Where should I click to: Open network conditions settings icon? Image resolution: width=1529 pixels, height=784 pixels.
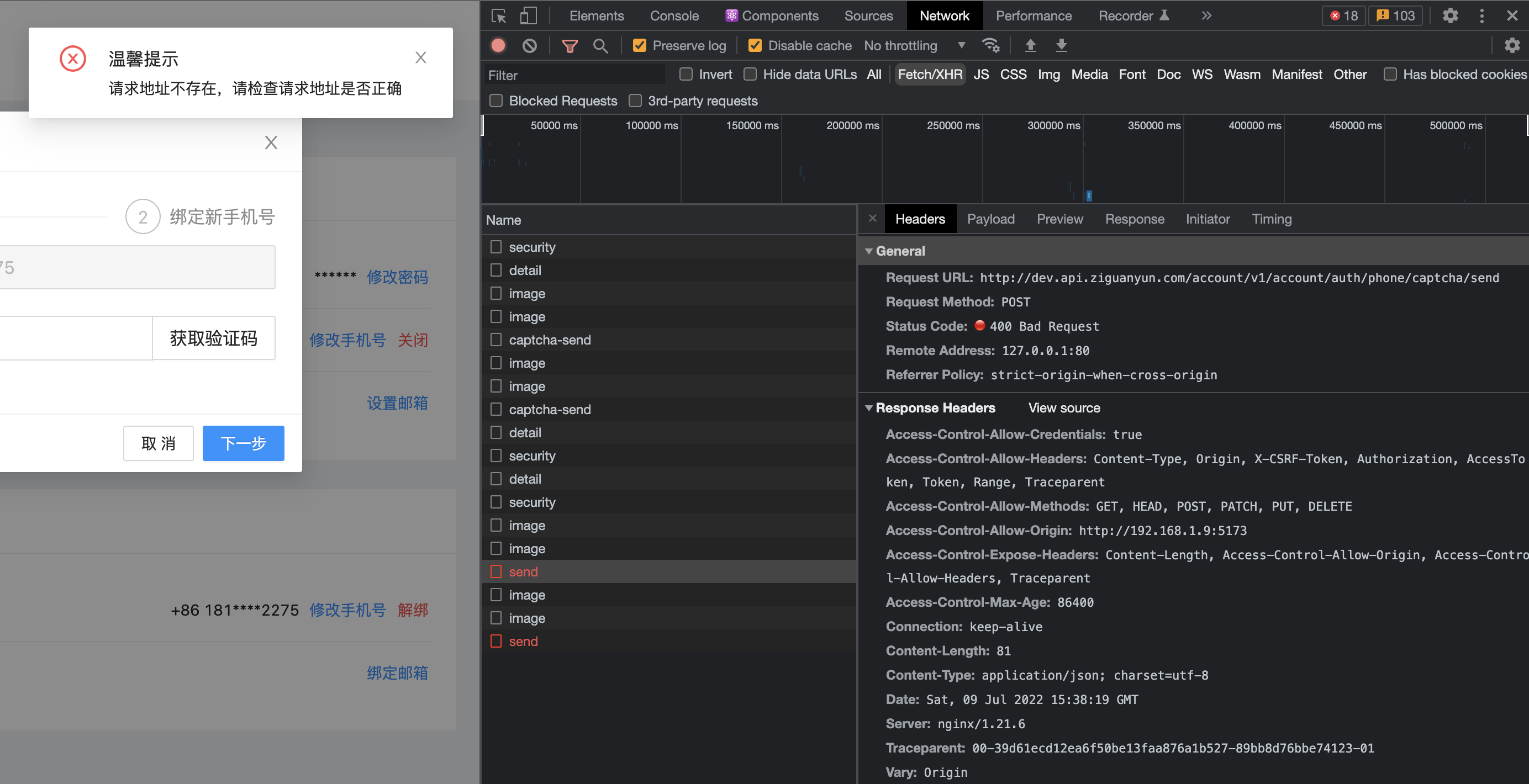click(x=990, y=45)
